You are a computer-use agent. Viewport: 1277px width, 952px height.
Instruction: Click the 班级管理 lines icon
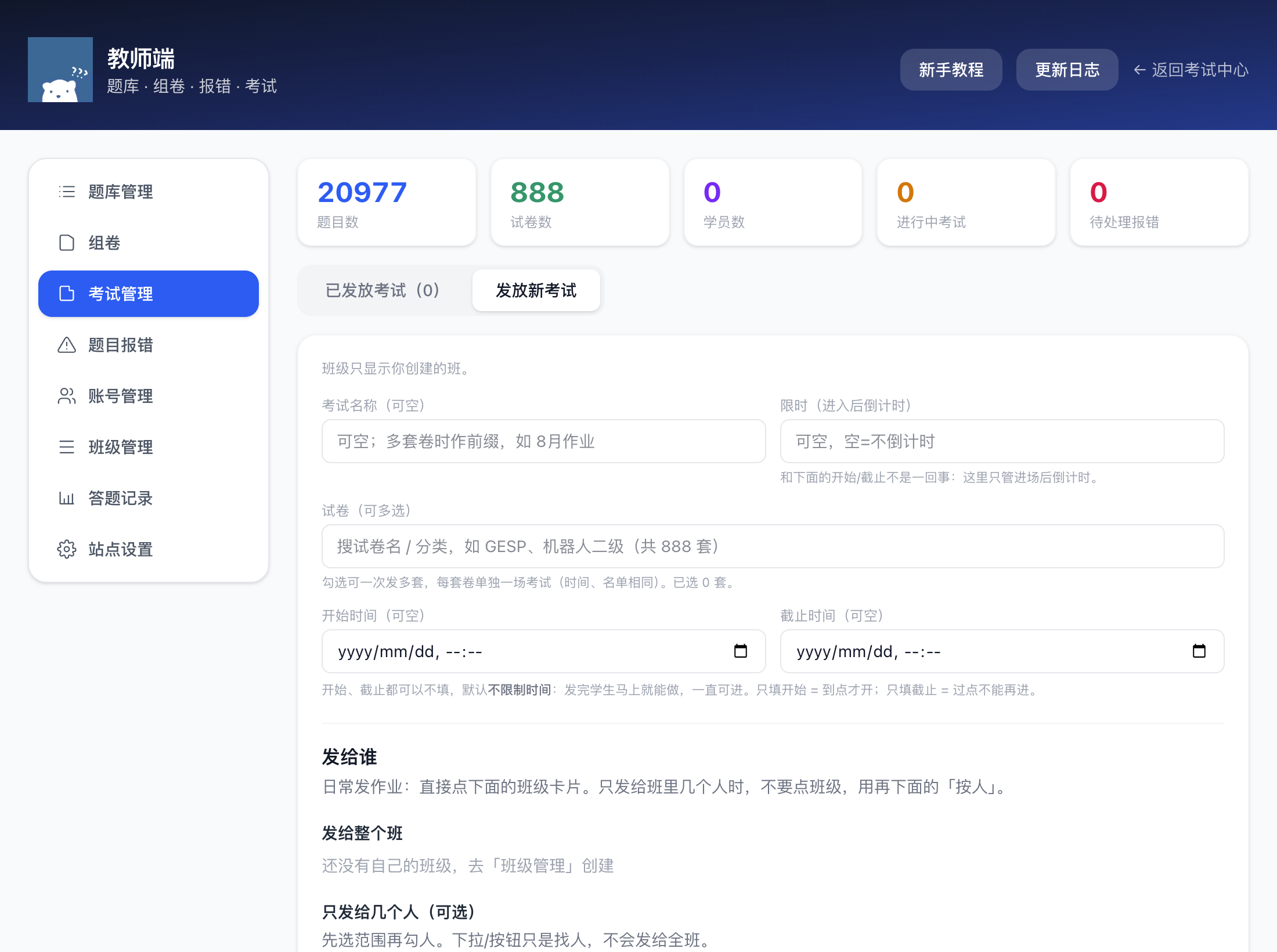pos(67,447)
